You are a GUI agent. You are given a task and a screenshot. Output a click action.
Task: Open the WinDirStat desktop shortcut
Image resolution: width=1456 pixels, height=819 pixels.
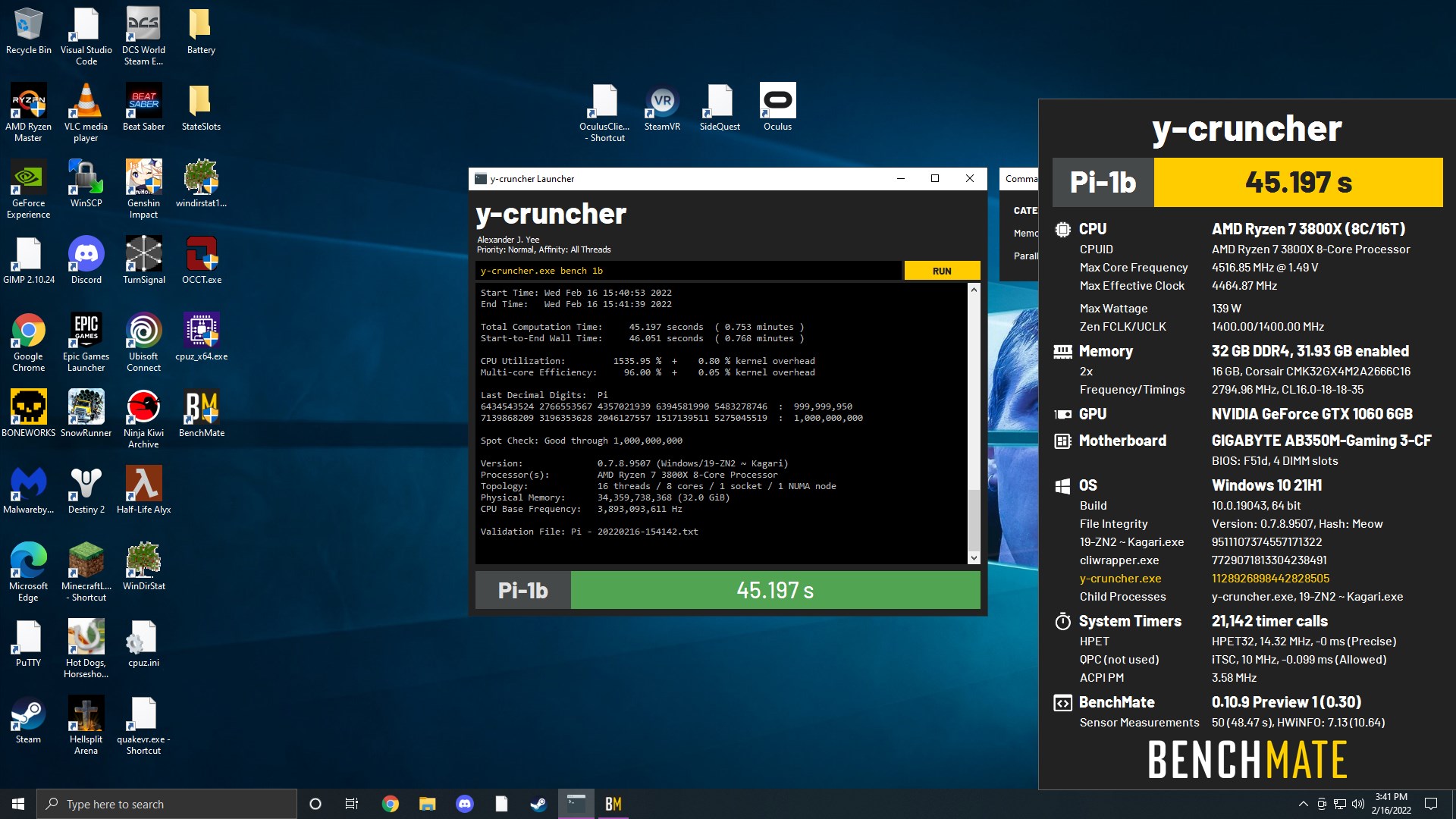pos(143,567)
